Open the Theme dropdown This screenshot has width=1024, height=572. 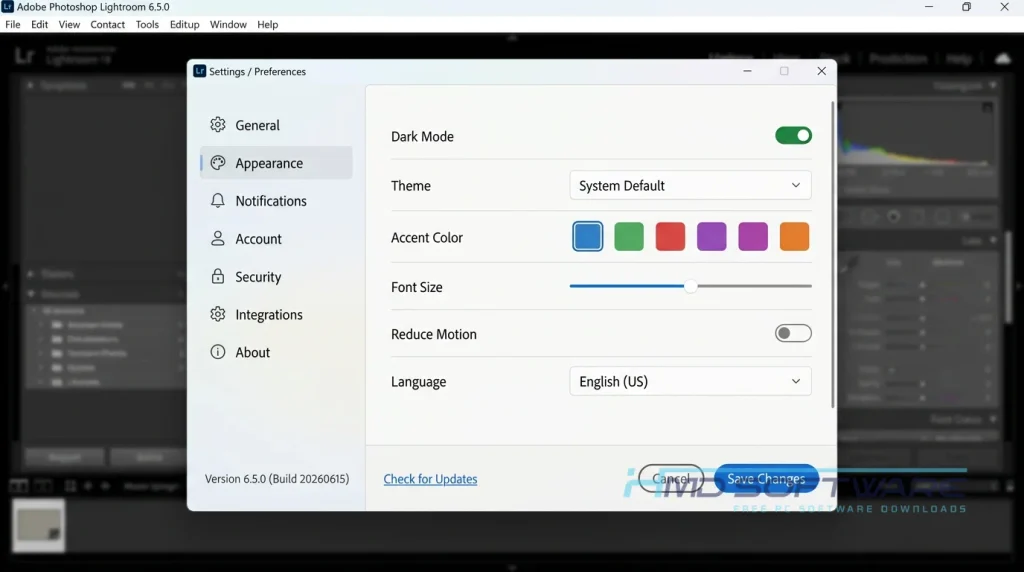point(690,185)
